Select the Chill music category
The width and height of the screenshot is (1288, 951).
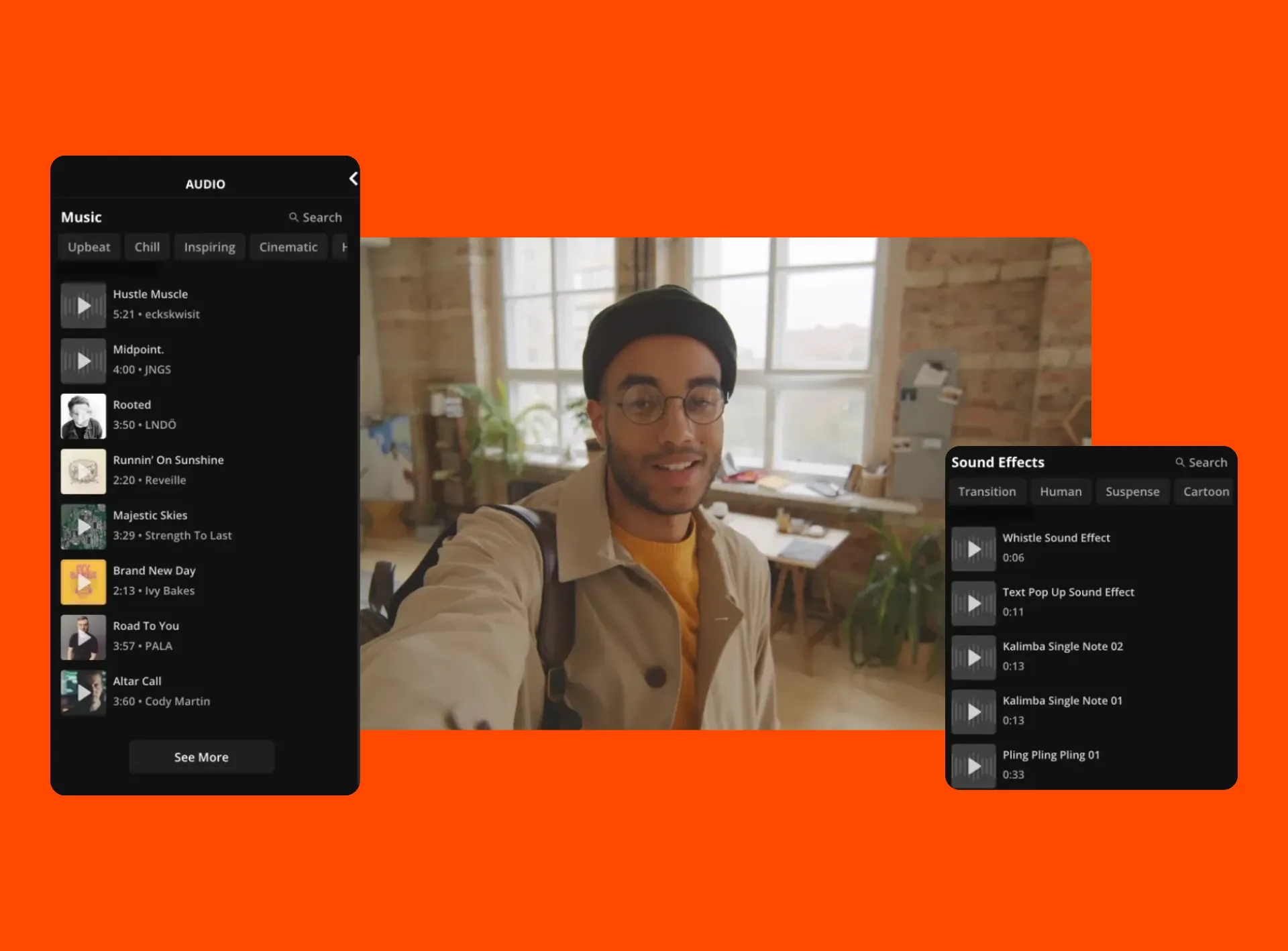(147, 247)
